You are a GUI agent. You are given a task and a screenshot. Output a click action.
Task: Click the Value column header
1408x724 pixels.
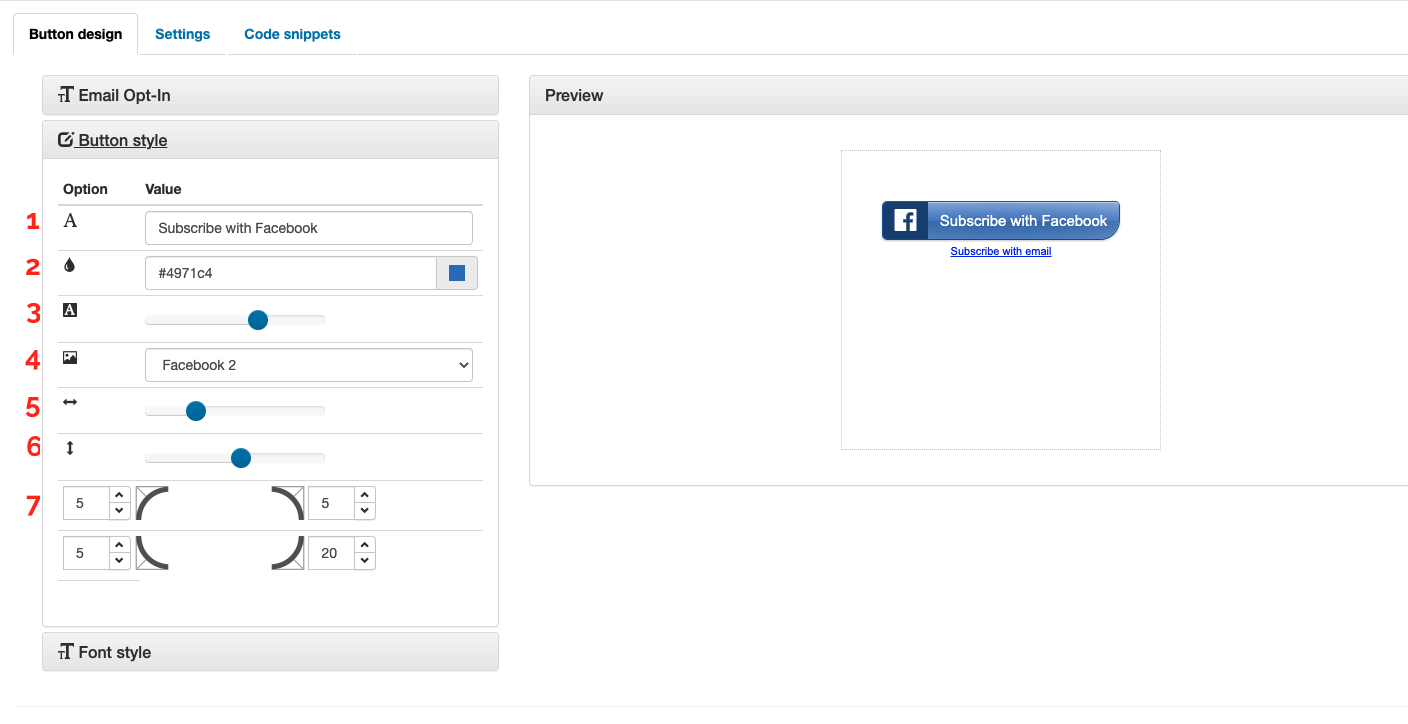coord(163,189)
